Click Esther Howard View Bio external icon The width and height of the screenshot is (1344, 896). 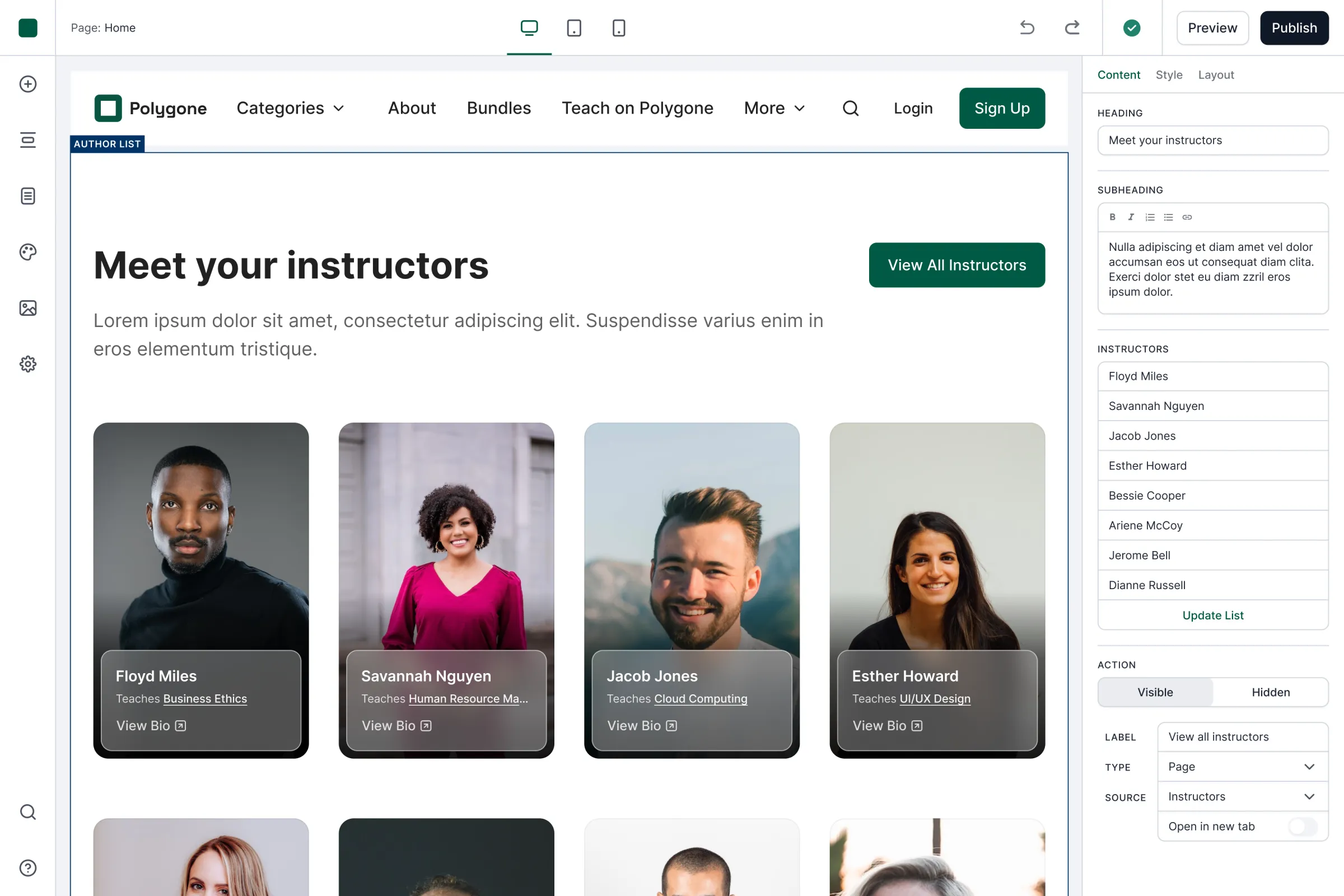click(x=917, y=726)
